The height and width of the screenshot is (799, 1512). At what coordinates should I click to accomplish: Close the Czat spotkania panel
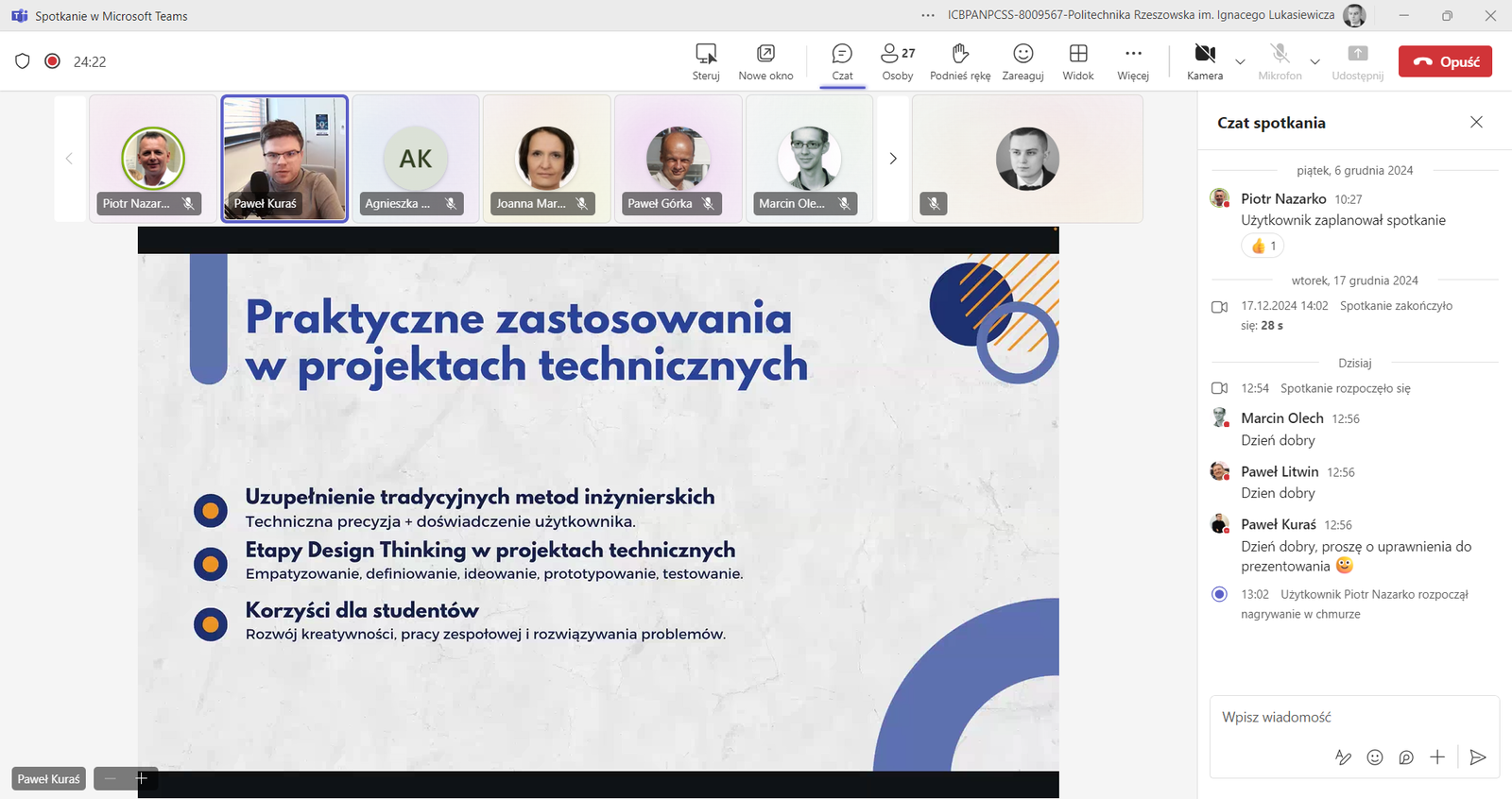1476,122
